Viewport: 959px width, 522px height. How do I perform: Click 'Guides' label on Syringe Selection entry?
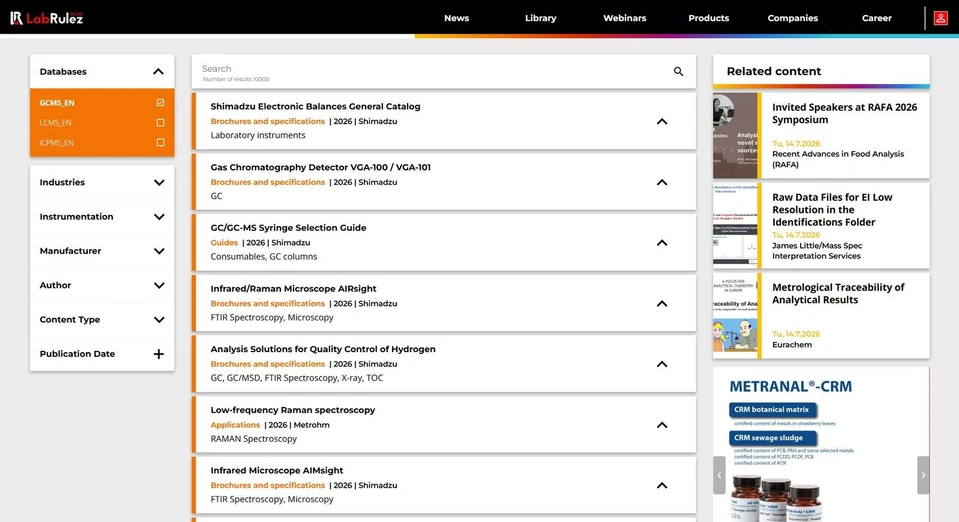[x=224, y=242]
